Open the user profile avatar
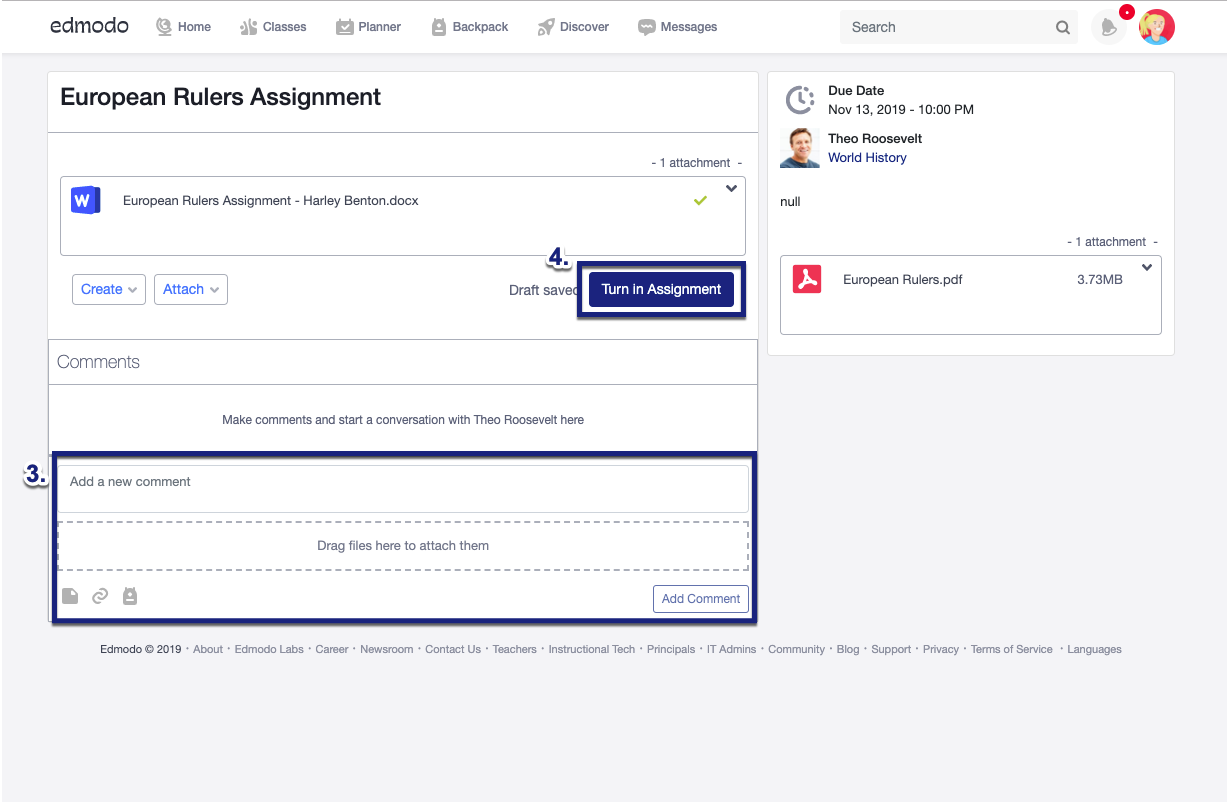This screenshot has height=802, width=1227. [x=1157, y=27]
